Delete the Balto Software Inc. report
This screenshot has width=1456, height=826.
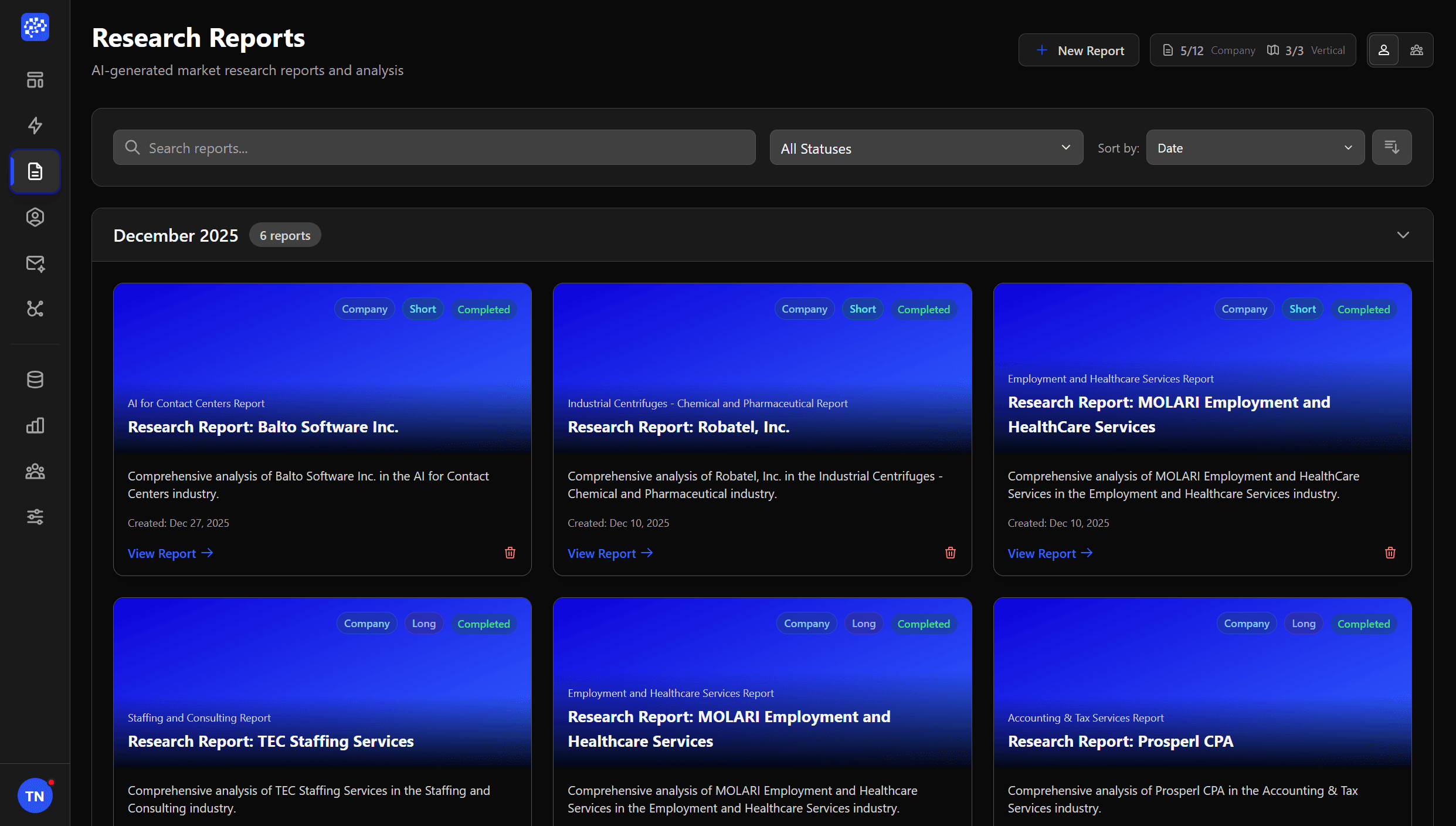[x=510, y=553]
